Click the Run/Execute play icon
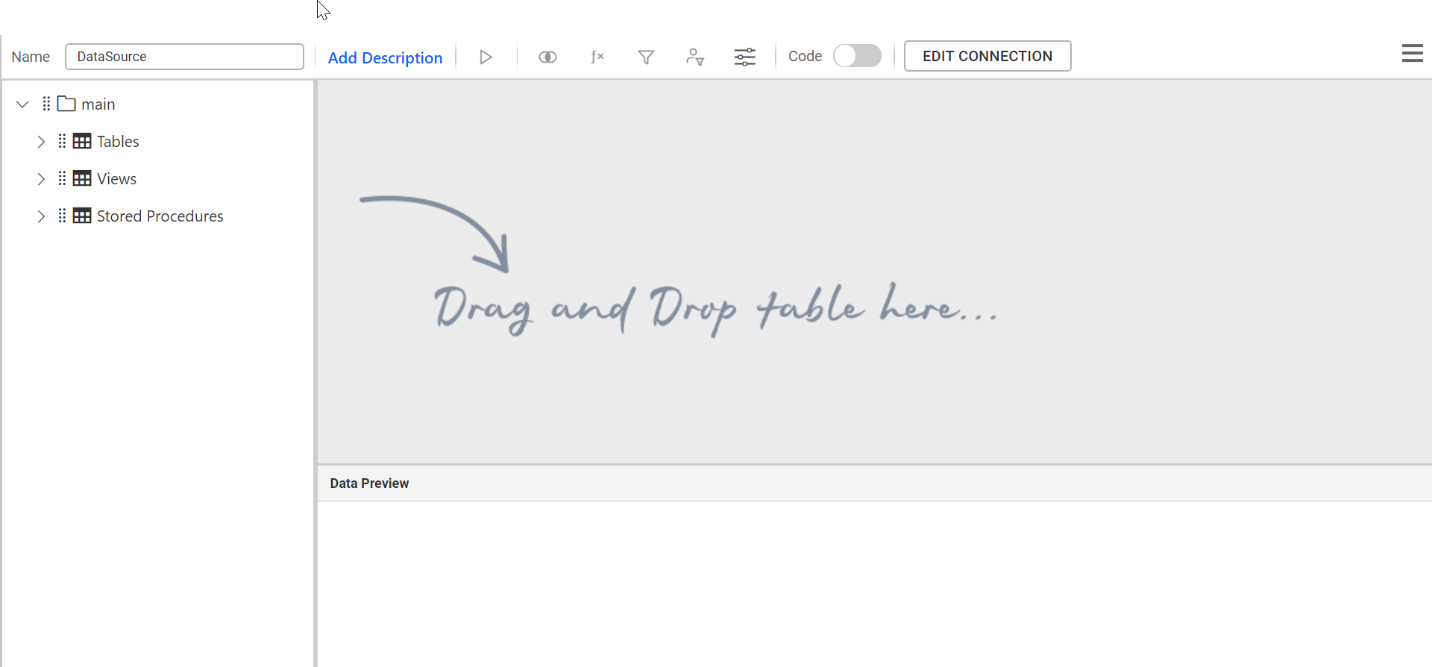Screen dimensions: 1432x667 pyautogui.click(x=486, y=57)
